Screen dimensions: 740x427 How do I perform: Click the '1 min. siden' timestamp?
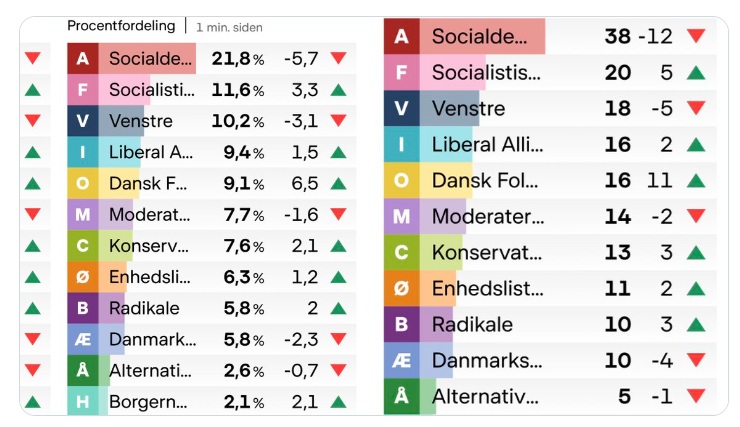pyautogui.click(x=230, y=27)
